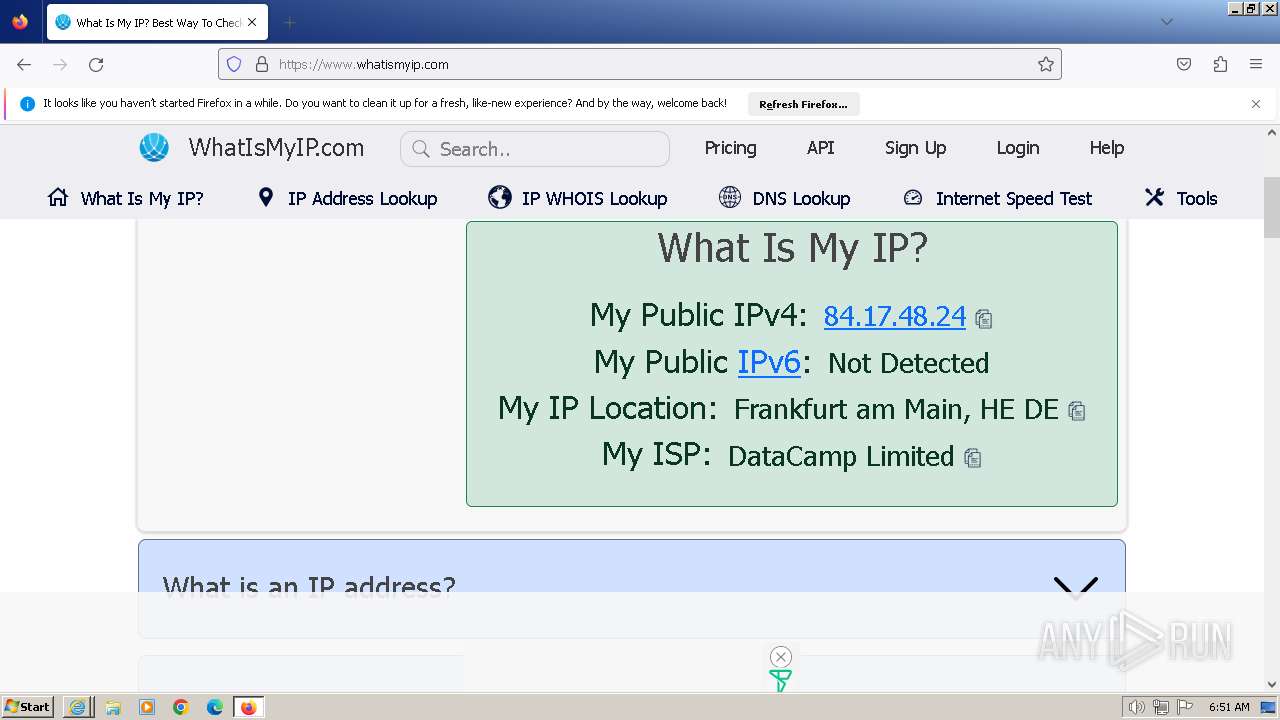Click the home icon beside What Is My IP?
This screenshot has width=1280, height=720.
[58, 197]
